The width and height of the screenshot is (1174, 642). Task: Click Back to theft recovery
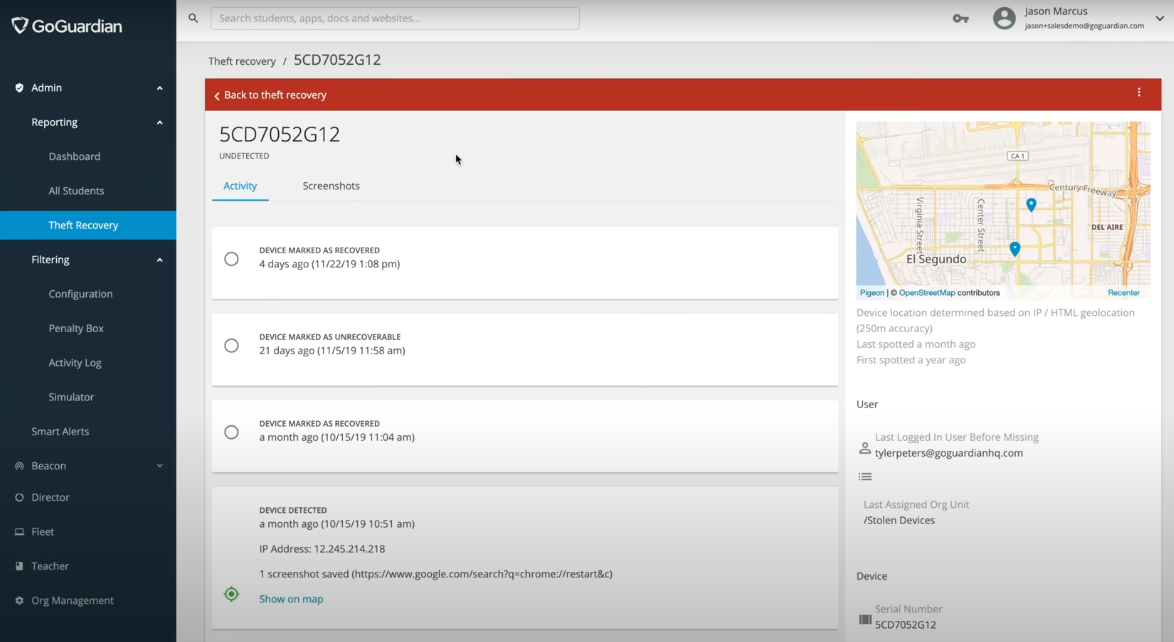tap(270, 95)
